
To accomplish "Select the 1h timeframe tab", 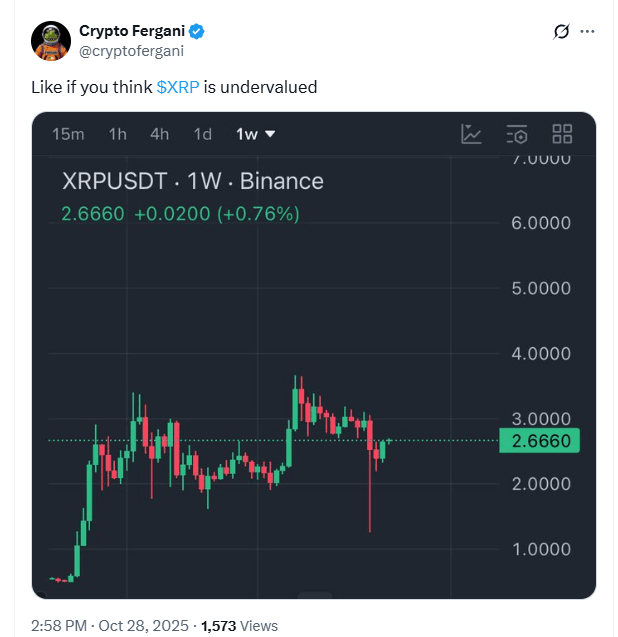I will (x=117, y=134).
